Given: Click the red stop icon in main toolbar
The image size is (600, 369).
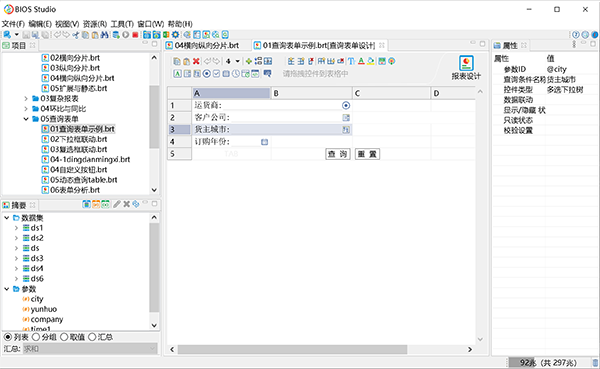Looking at the screenshot, I should tap(135, 35).
